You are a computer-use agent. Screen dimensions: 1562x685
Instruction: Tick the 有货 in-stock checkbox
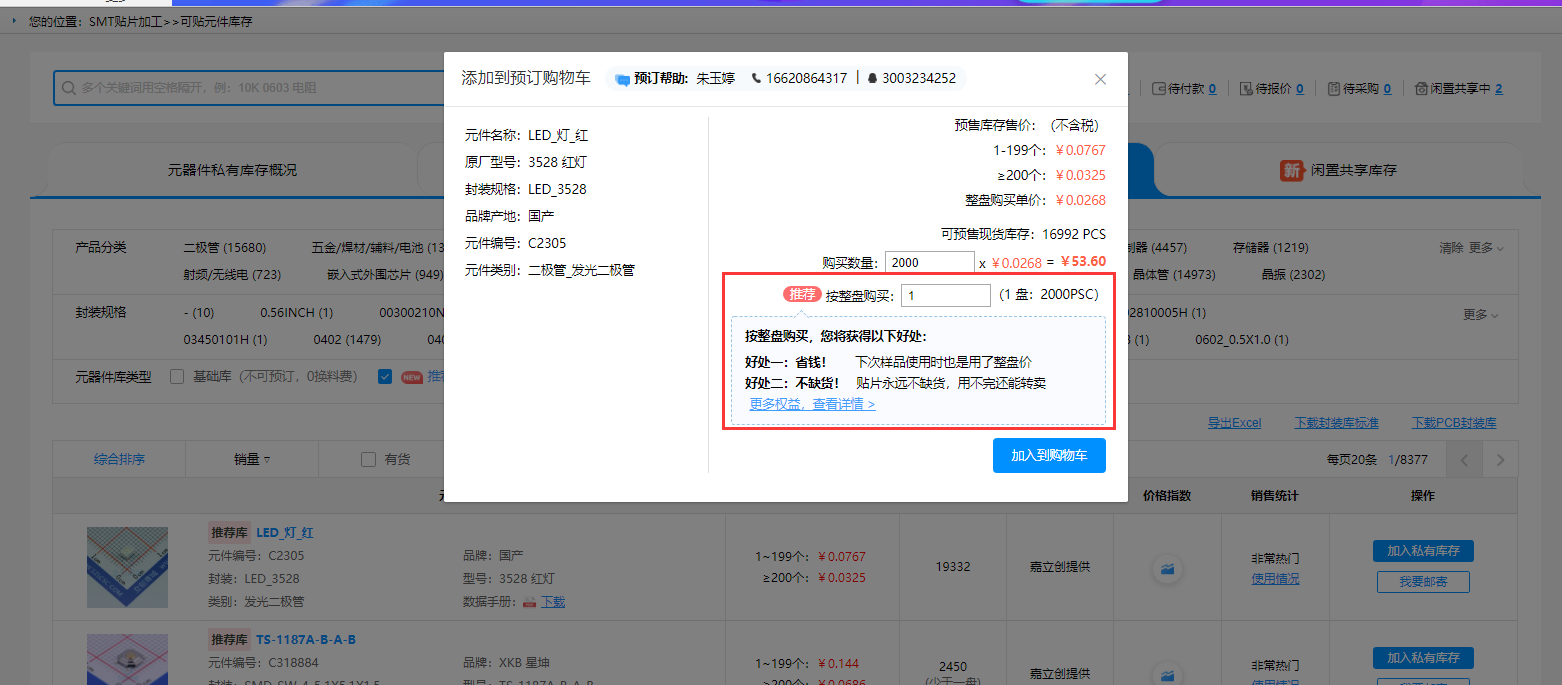coord(368,460)
